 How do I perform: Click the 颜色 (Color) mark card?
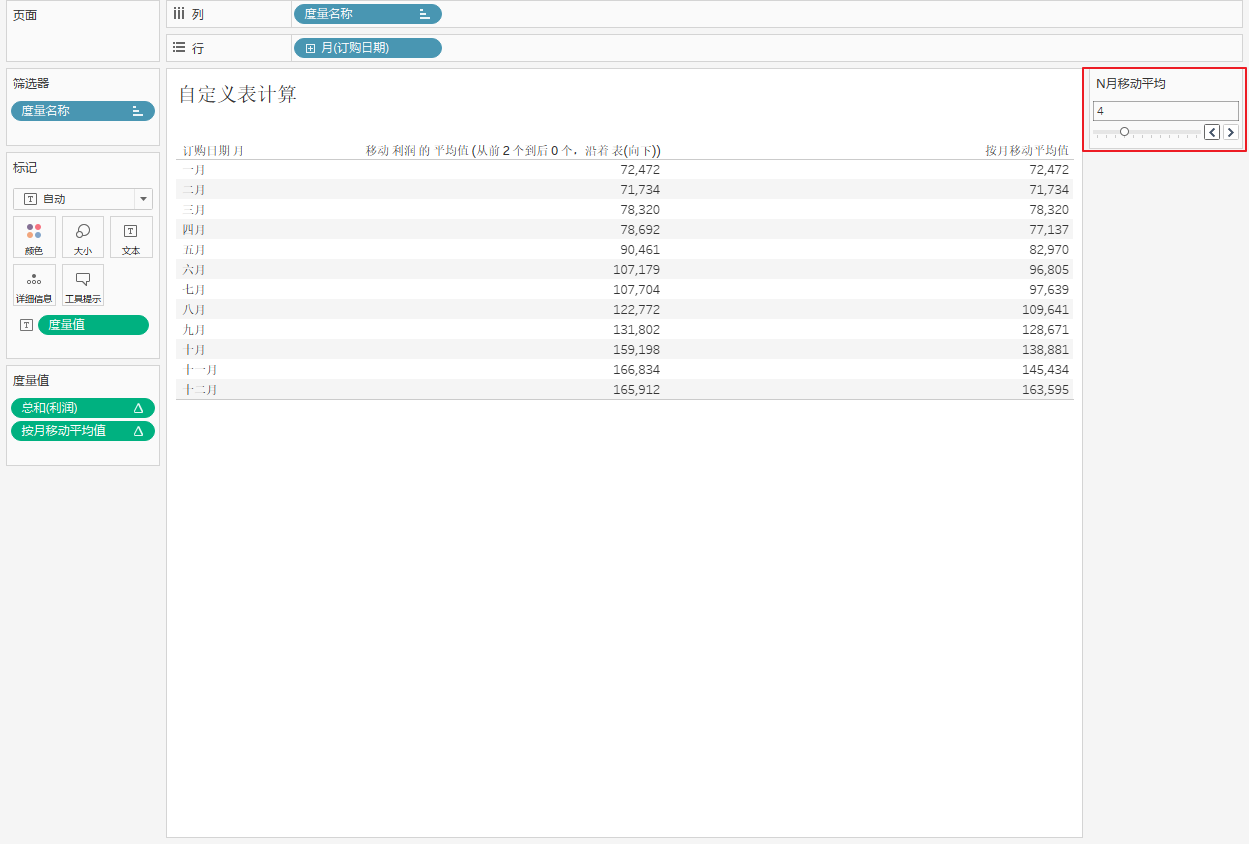[x=34, y=237]
